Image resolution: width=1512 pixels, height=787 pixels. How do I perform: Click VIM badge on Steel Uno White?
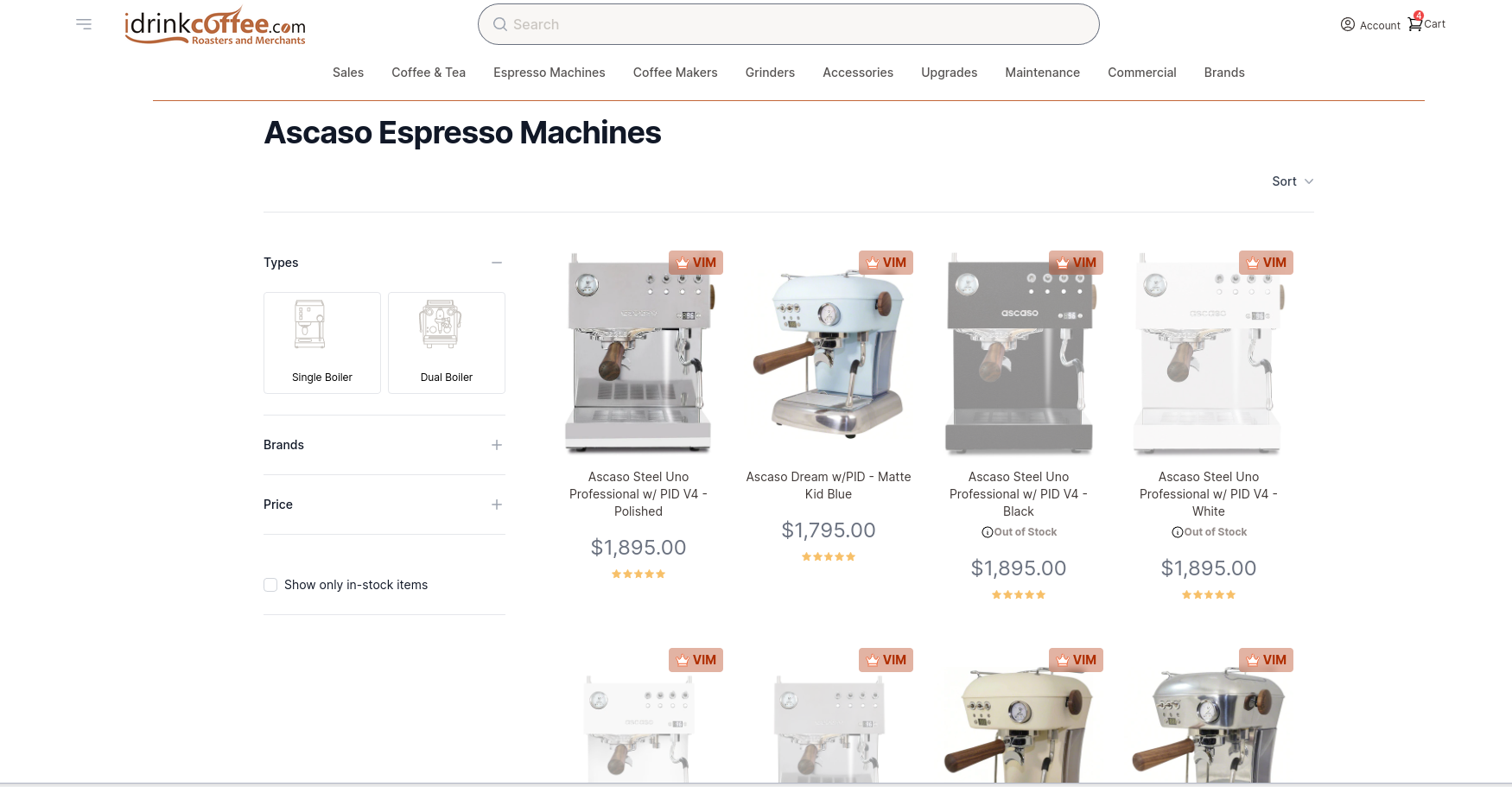coord(1266,263)
